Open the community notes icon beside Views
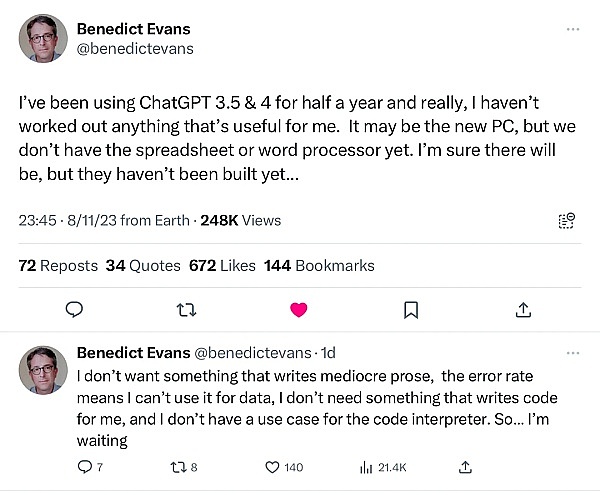 click(567, 221)
